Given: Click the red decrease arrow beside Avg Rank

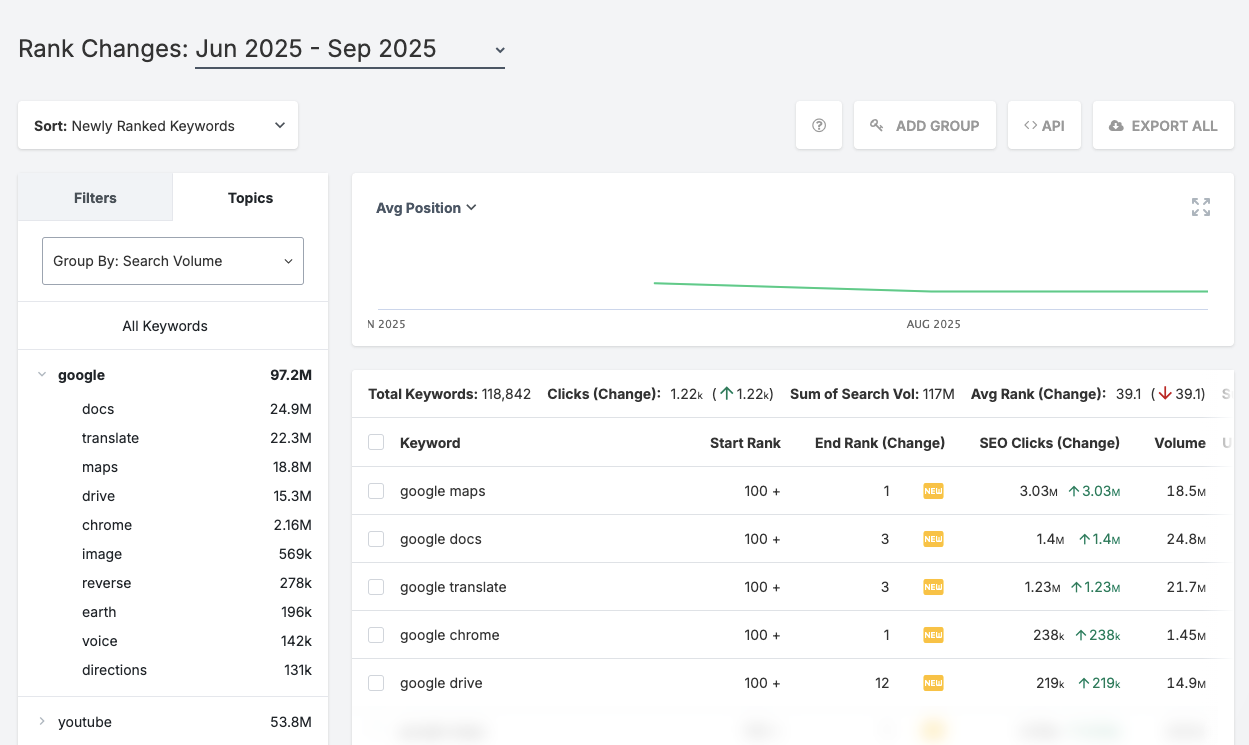Looking at the screenshot, I should [x=1163, y=394].
